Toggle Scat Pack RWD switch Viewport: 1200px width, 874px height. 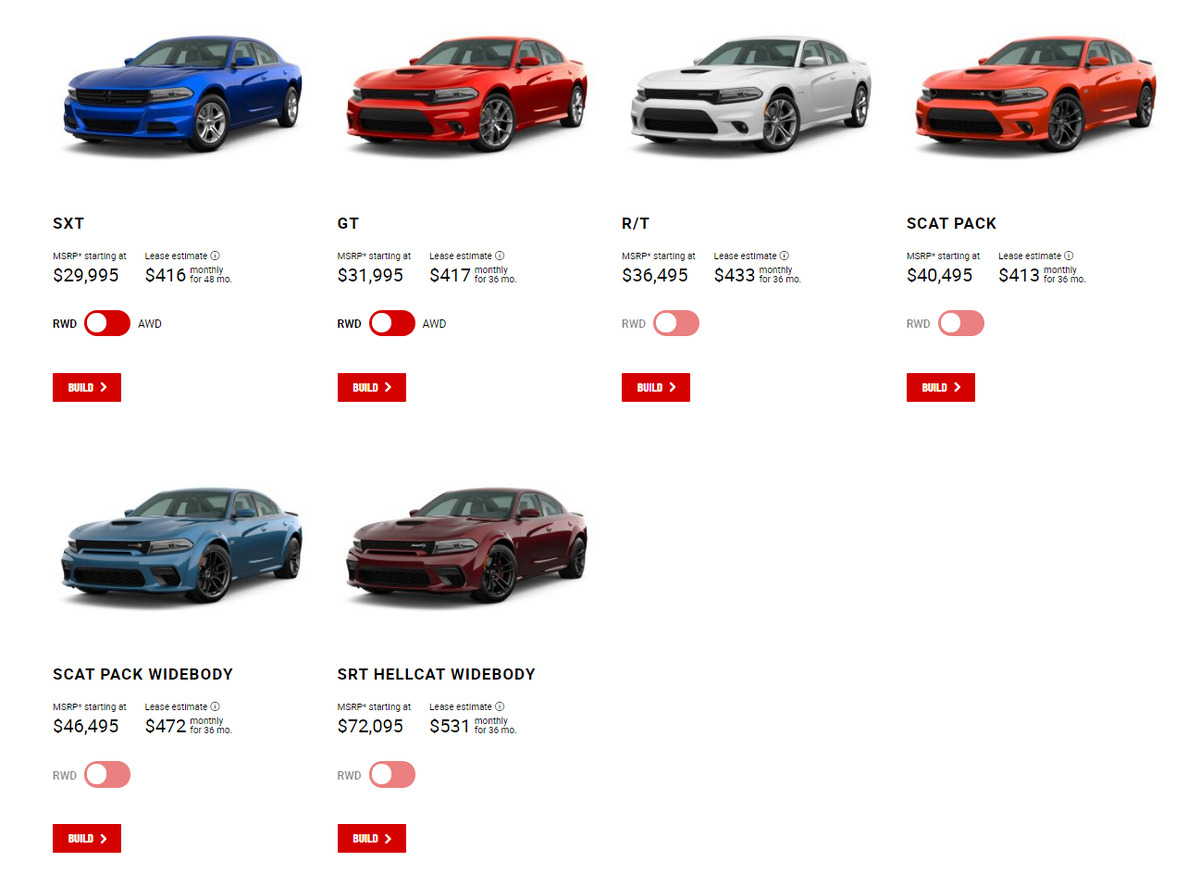961,324
